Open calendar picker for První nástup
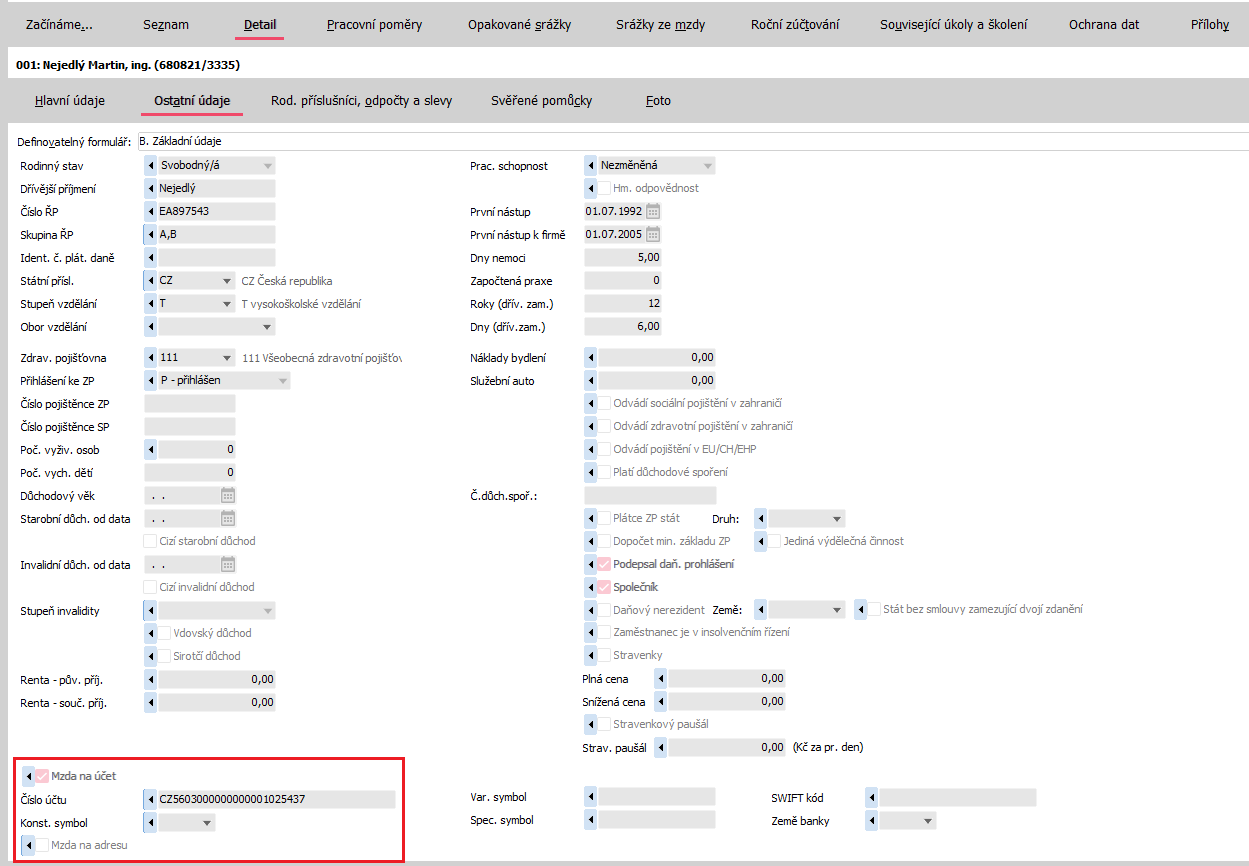 653,211
